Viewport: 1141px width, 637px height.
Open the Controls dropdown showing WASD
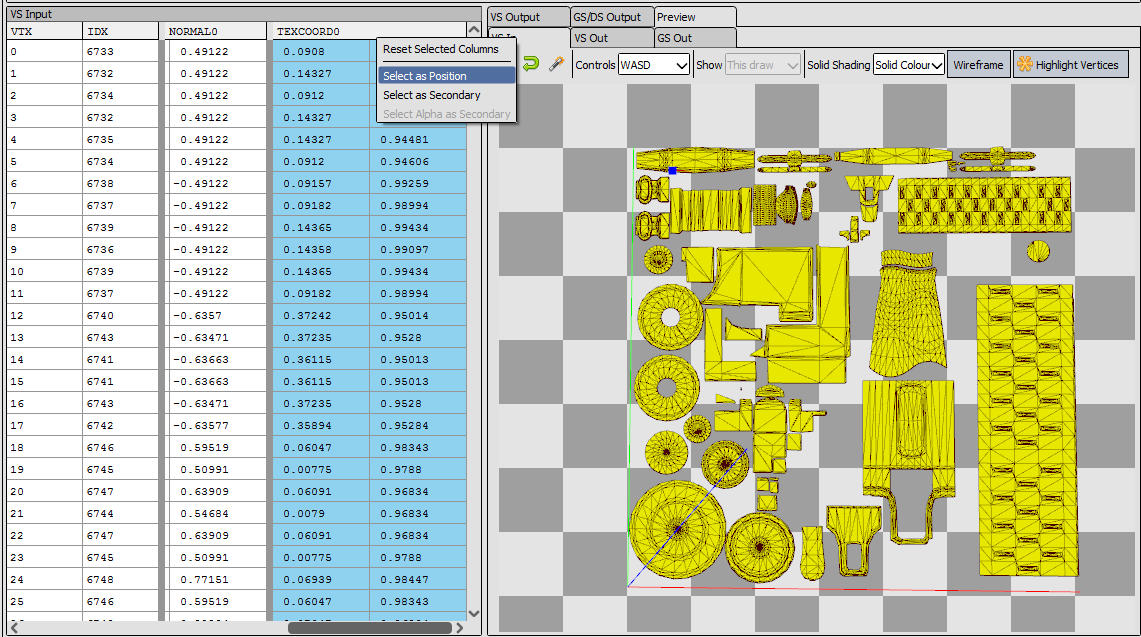point(654,64)
